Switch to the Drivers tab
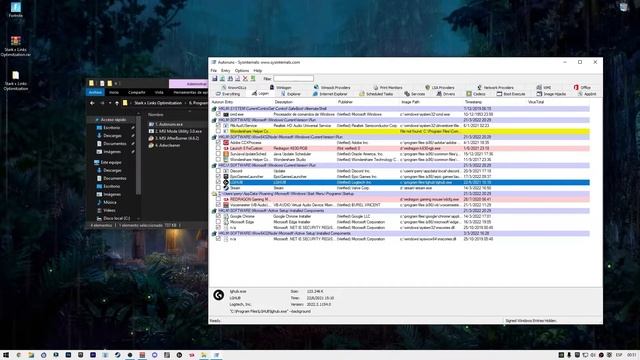This screenshot has width=640, height=360. (x=445, y=94)
